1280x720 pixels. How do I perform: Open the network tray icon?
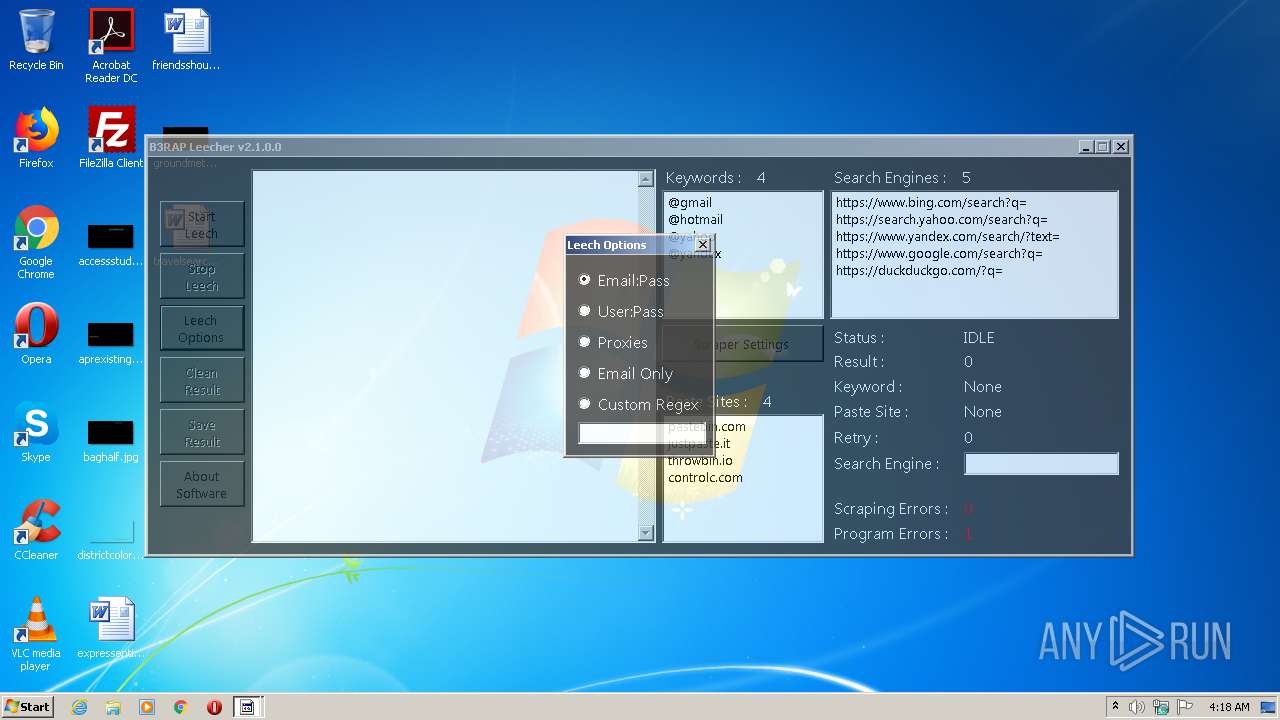(1161, 707)
